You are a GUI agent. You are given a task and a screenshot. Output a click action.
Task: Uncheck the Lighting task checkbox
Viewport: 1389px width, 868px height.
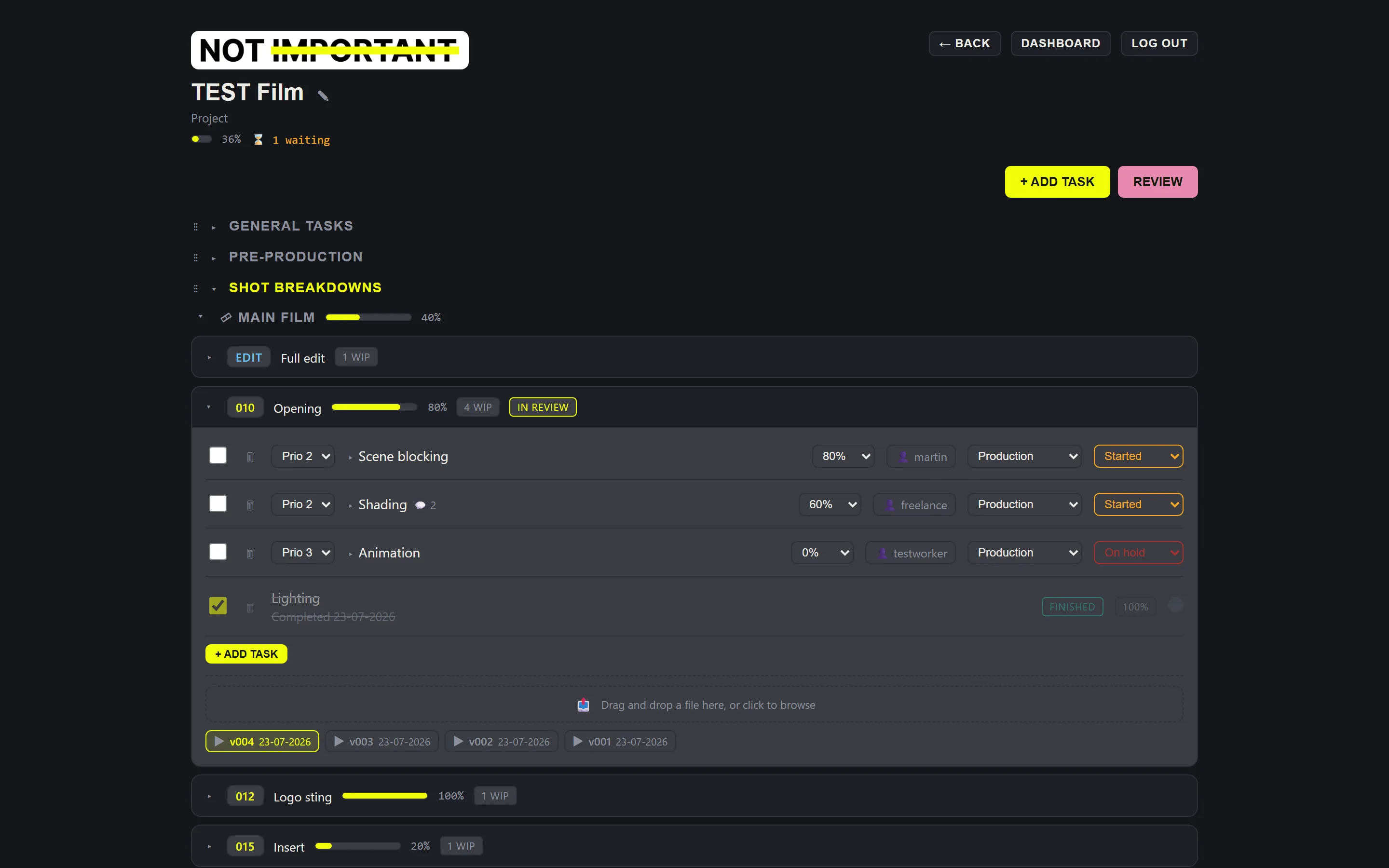tap(218, 606)
